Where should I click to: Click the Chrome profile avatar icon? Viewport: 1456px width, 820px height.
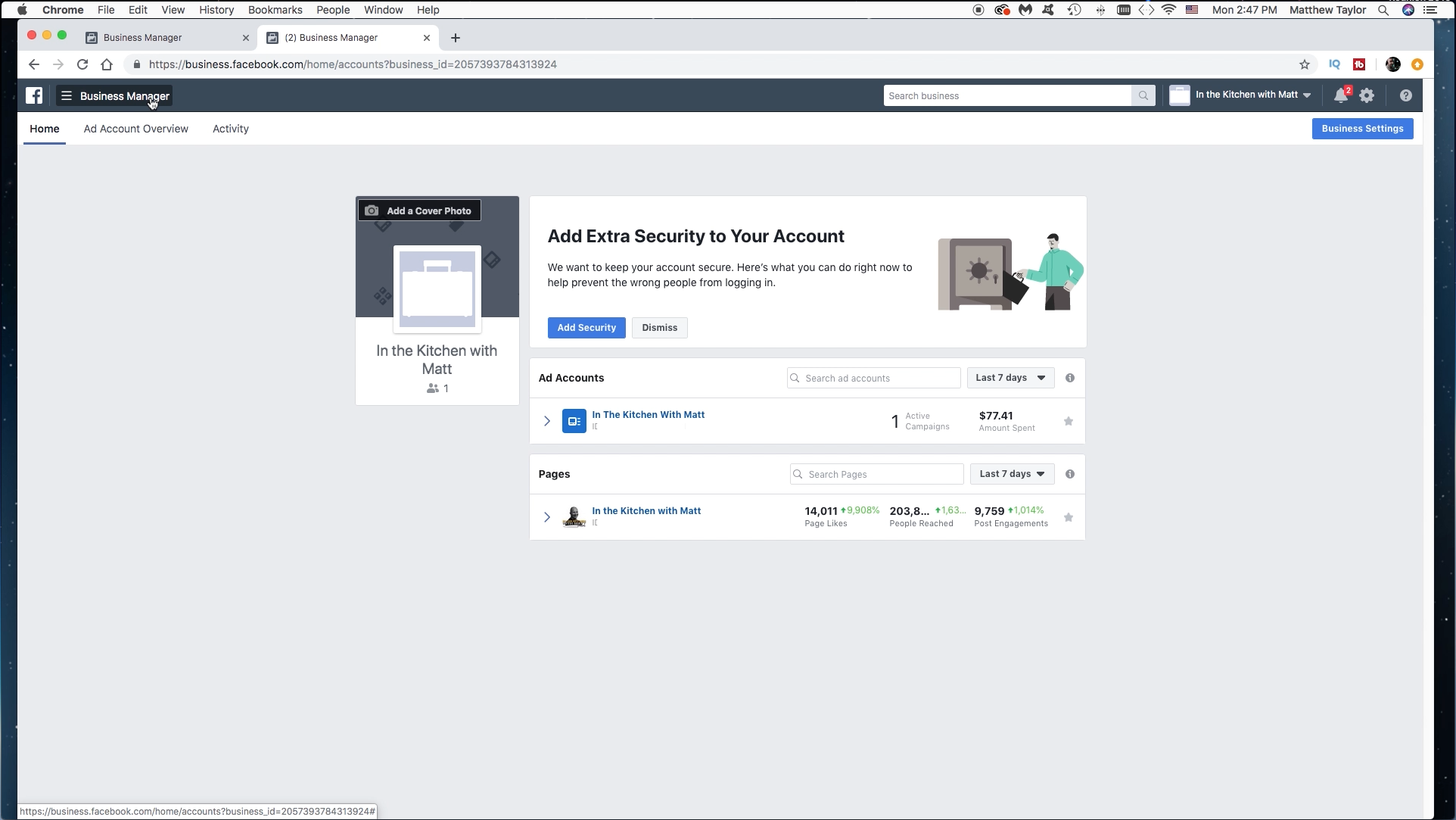click(x=1393, y=64)
